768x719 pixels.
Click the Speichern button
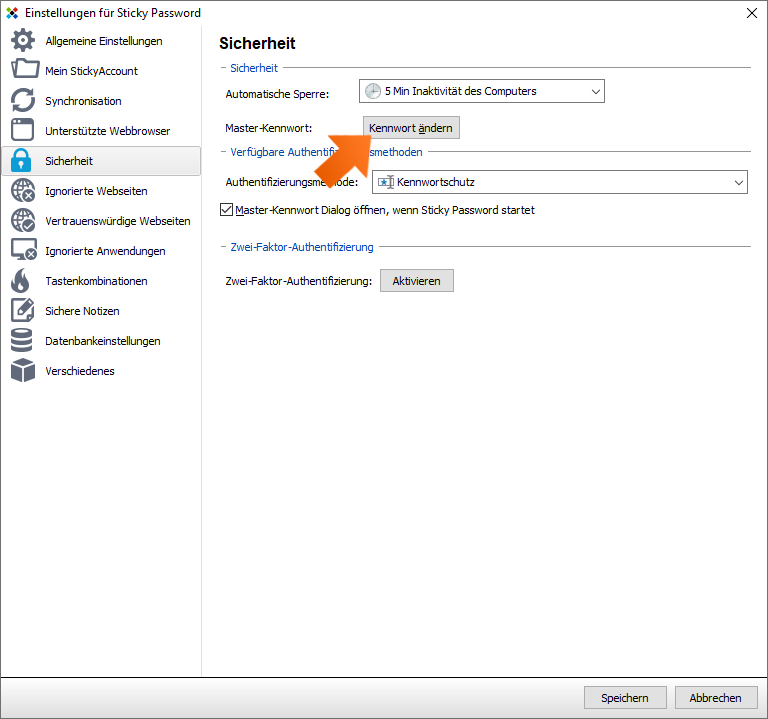pos(625,697)
